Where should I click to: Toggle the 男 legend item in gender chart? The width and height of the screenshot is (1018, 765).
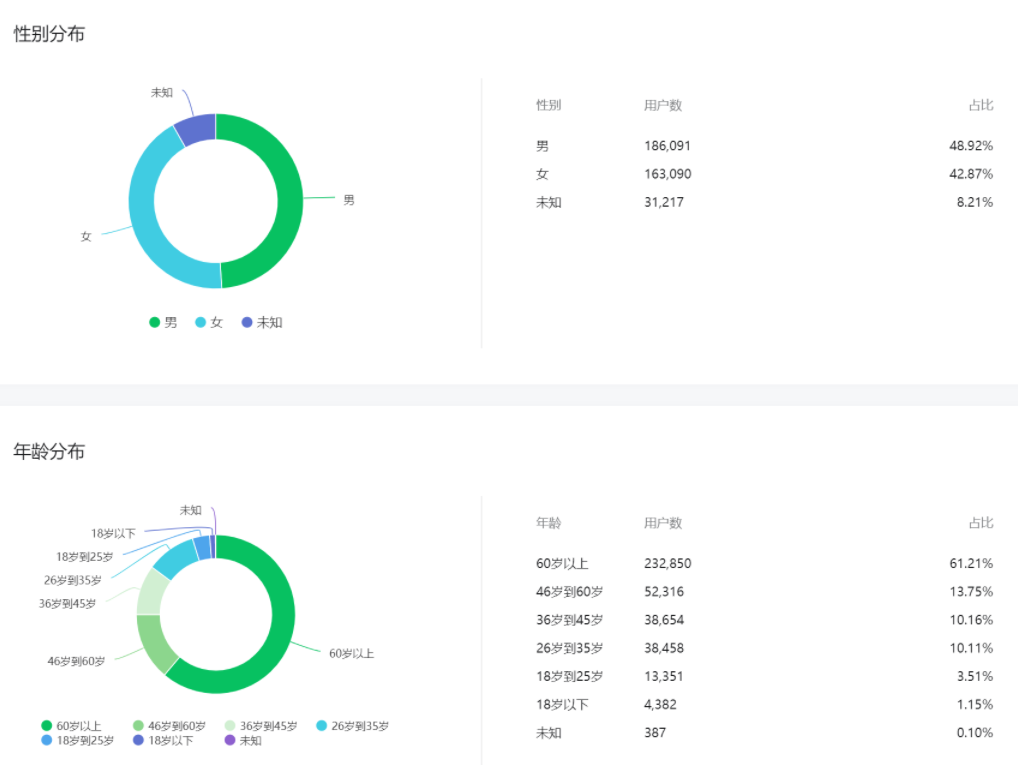pos(164,322)
